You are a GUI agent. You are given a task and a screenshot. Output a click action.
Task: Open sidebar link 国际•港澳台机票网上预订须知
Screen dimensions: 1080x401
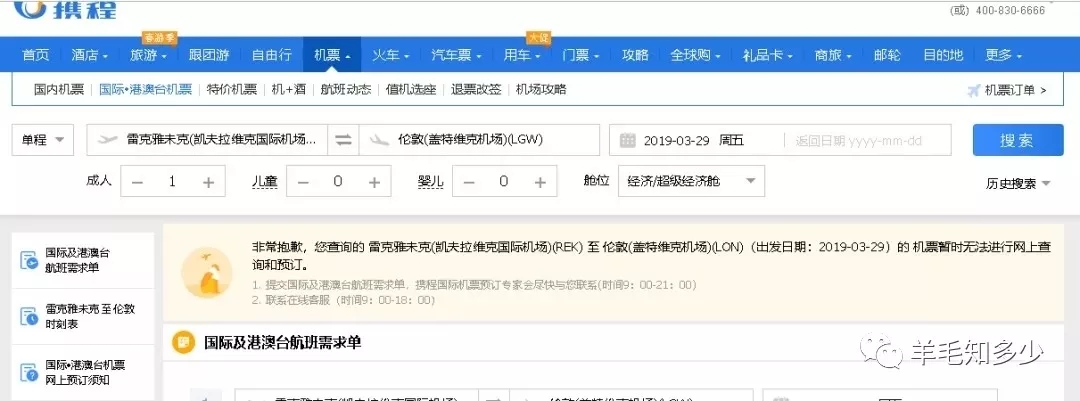click(x=83, y=372)
